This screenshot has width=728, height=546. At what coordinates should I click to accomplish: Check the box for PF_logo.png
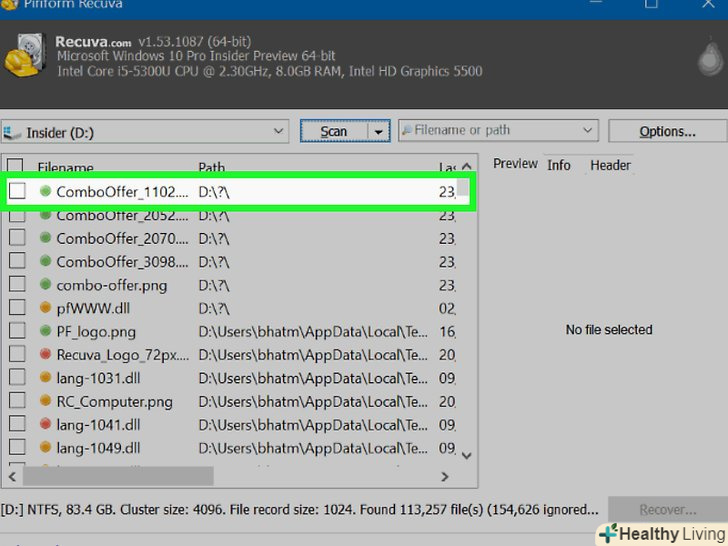(x=17, y=331)
